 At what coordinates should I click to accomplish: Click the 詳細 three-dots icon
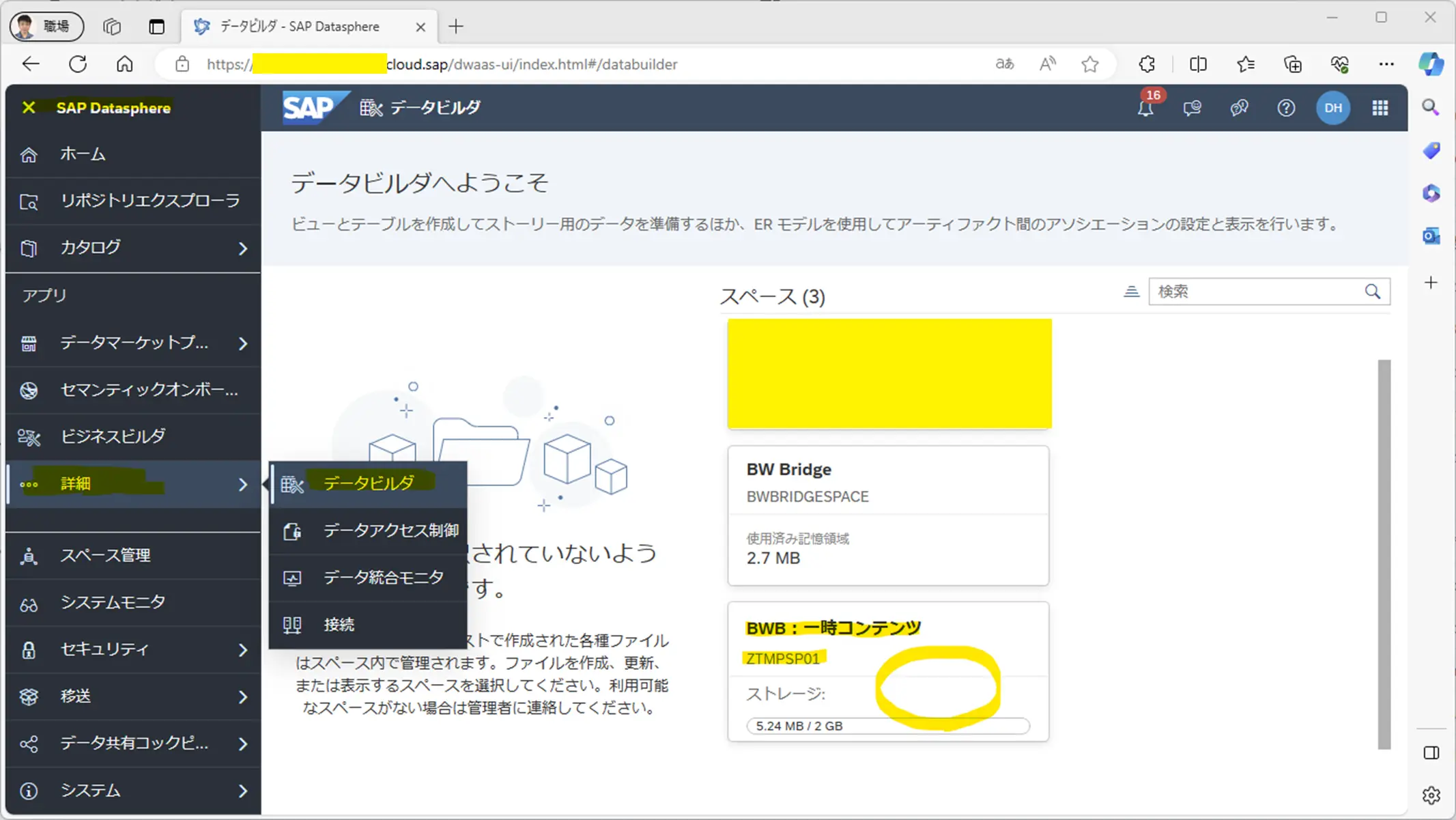click(29, 485)
